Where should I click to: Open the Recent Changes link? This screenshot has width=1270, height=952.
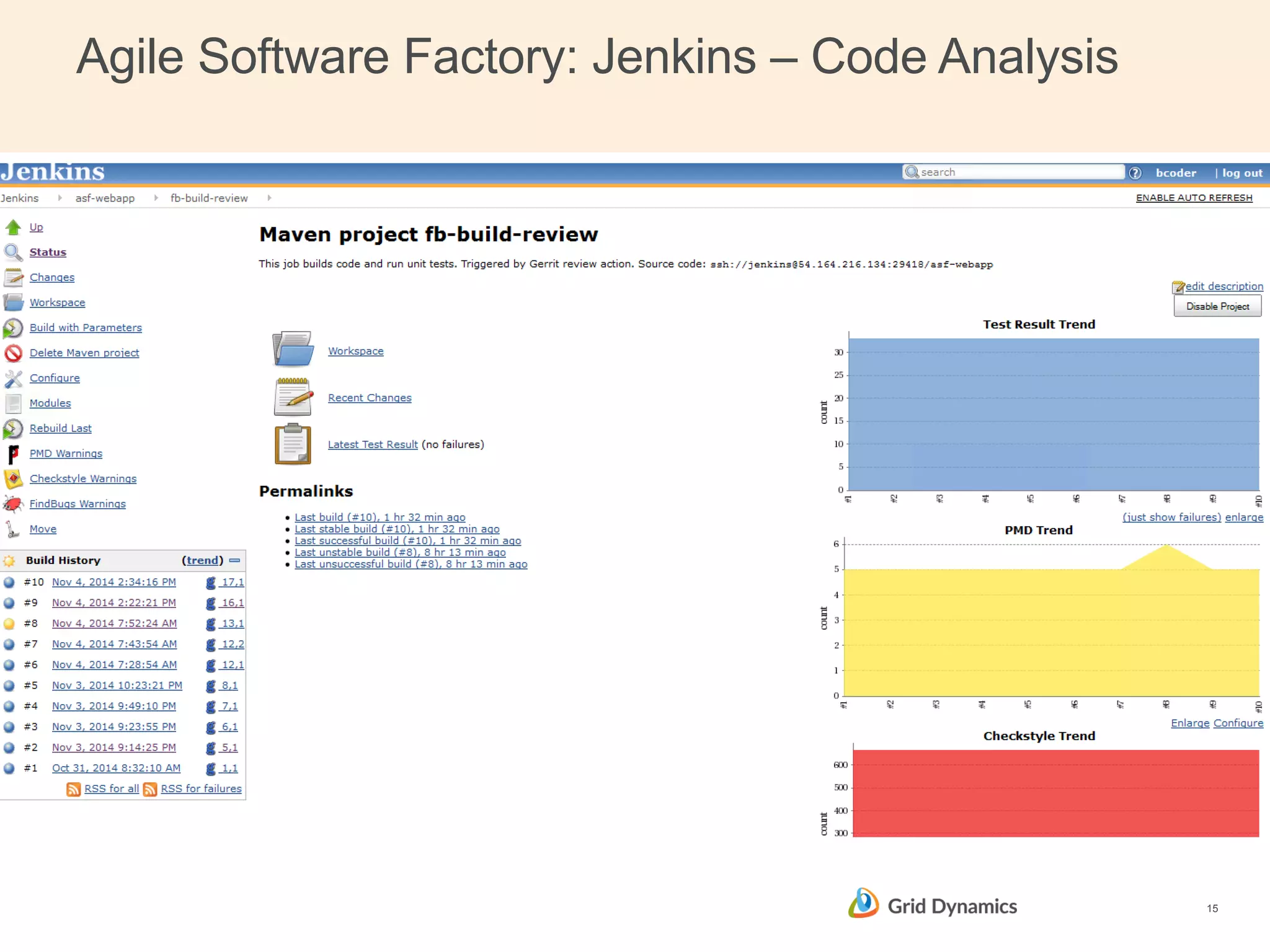point(370,398)
